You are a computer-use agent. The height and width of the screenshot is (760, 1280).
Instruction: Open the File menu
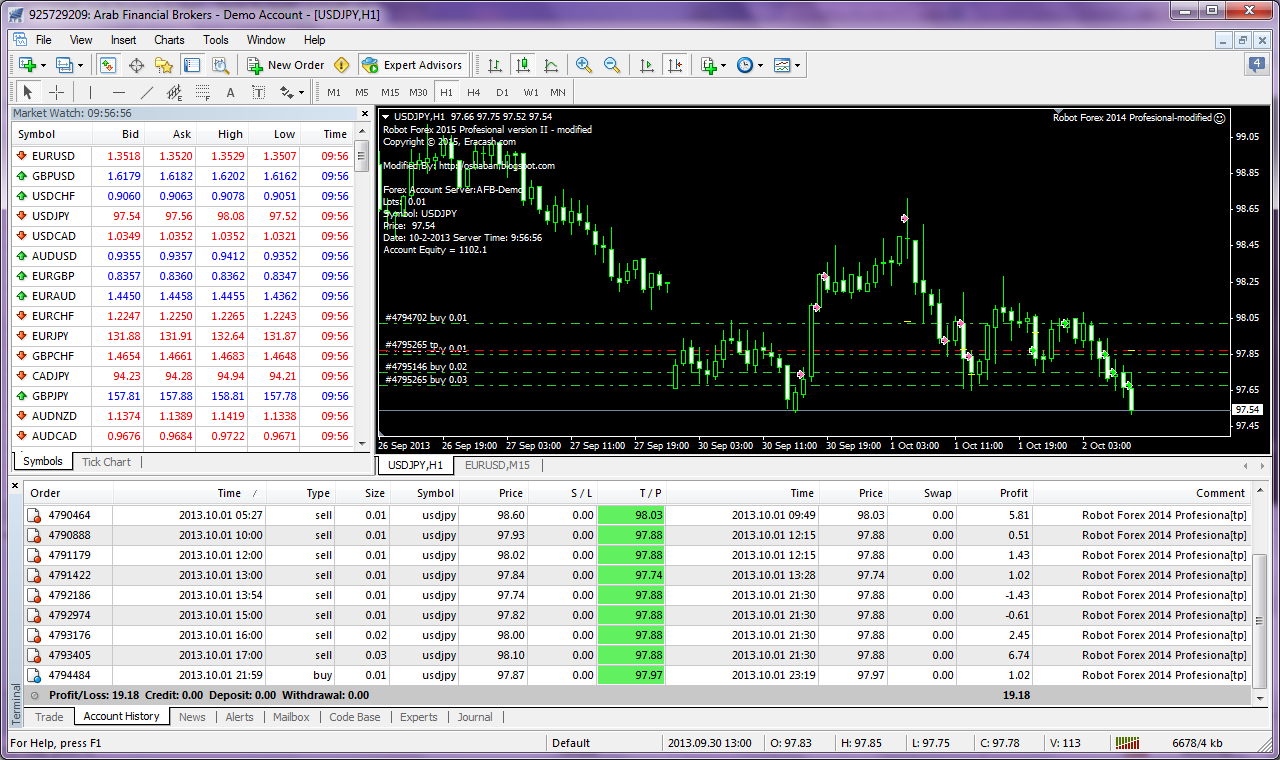[44, 40]
